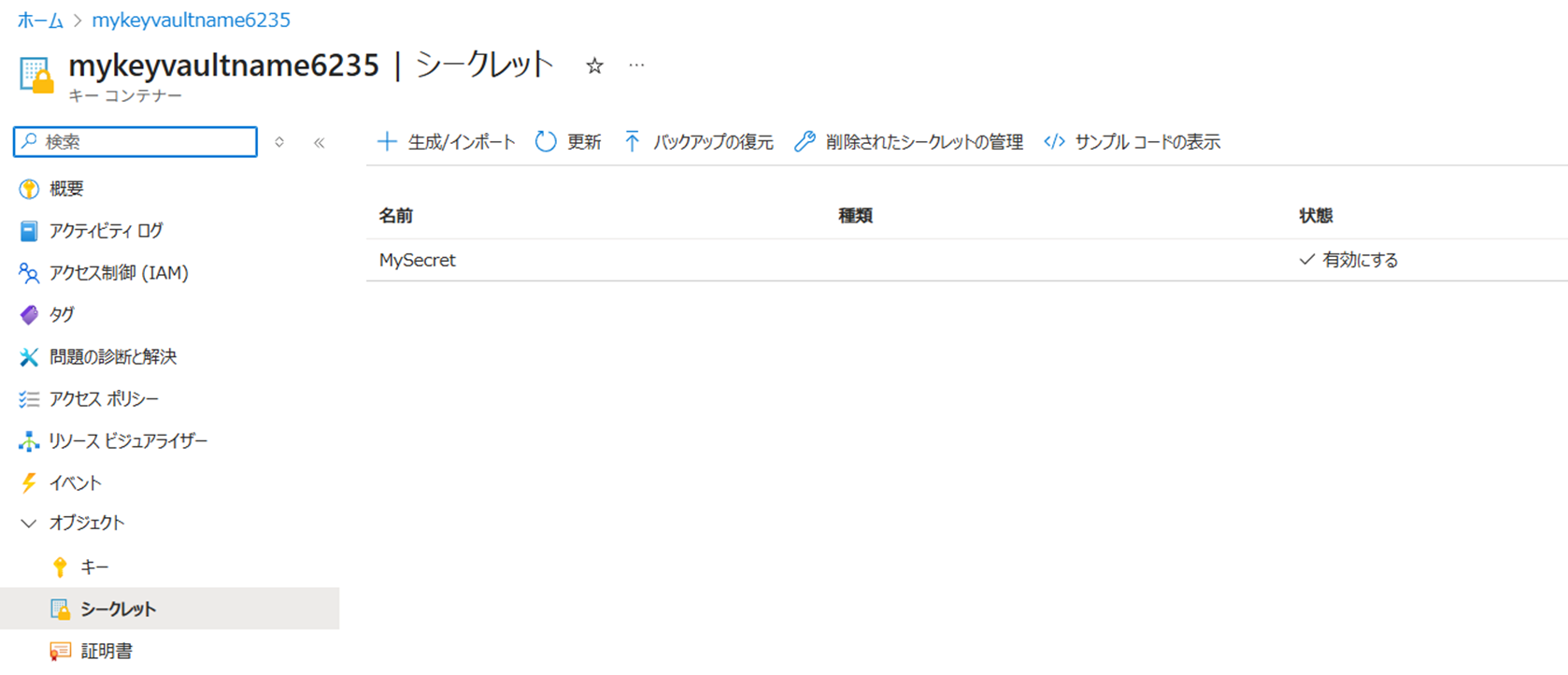This screenshot has width=1568, height=675.
Task: Click the circular refresh icon for 更新
Action: pyautogui.click(x=546, y=142)
